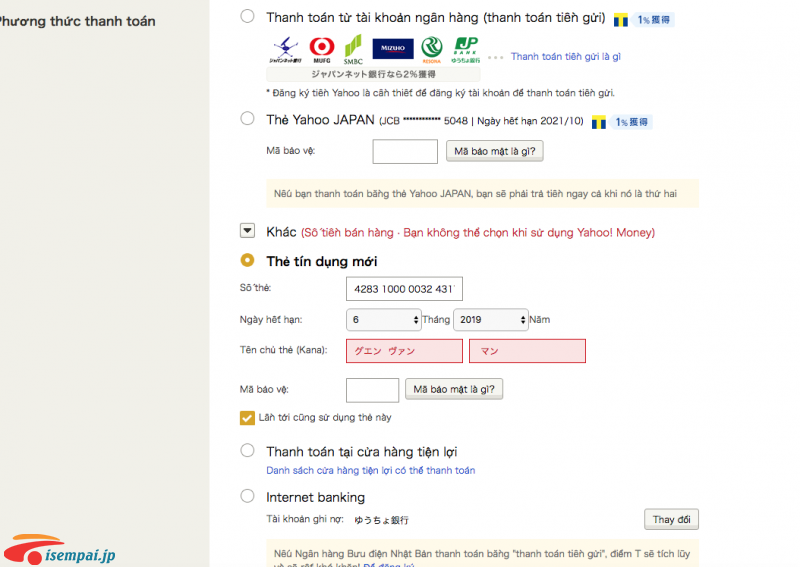Focus Yahoo JAPAN card security code field
800x567 pixels.
[x=405, y=151]
